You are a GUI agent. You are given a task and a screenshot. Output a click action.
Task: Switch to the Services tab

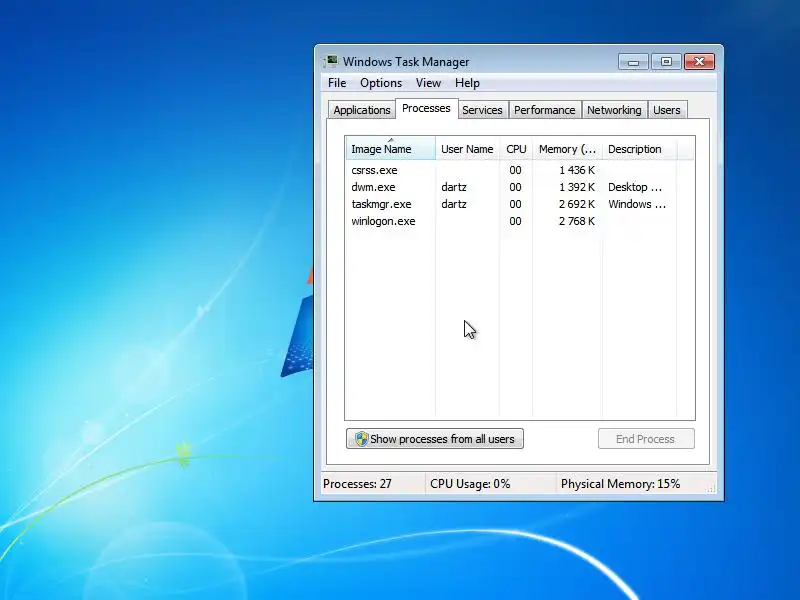pos(482,110)
